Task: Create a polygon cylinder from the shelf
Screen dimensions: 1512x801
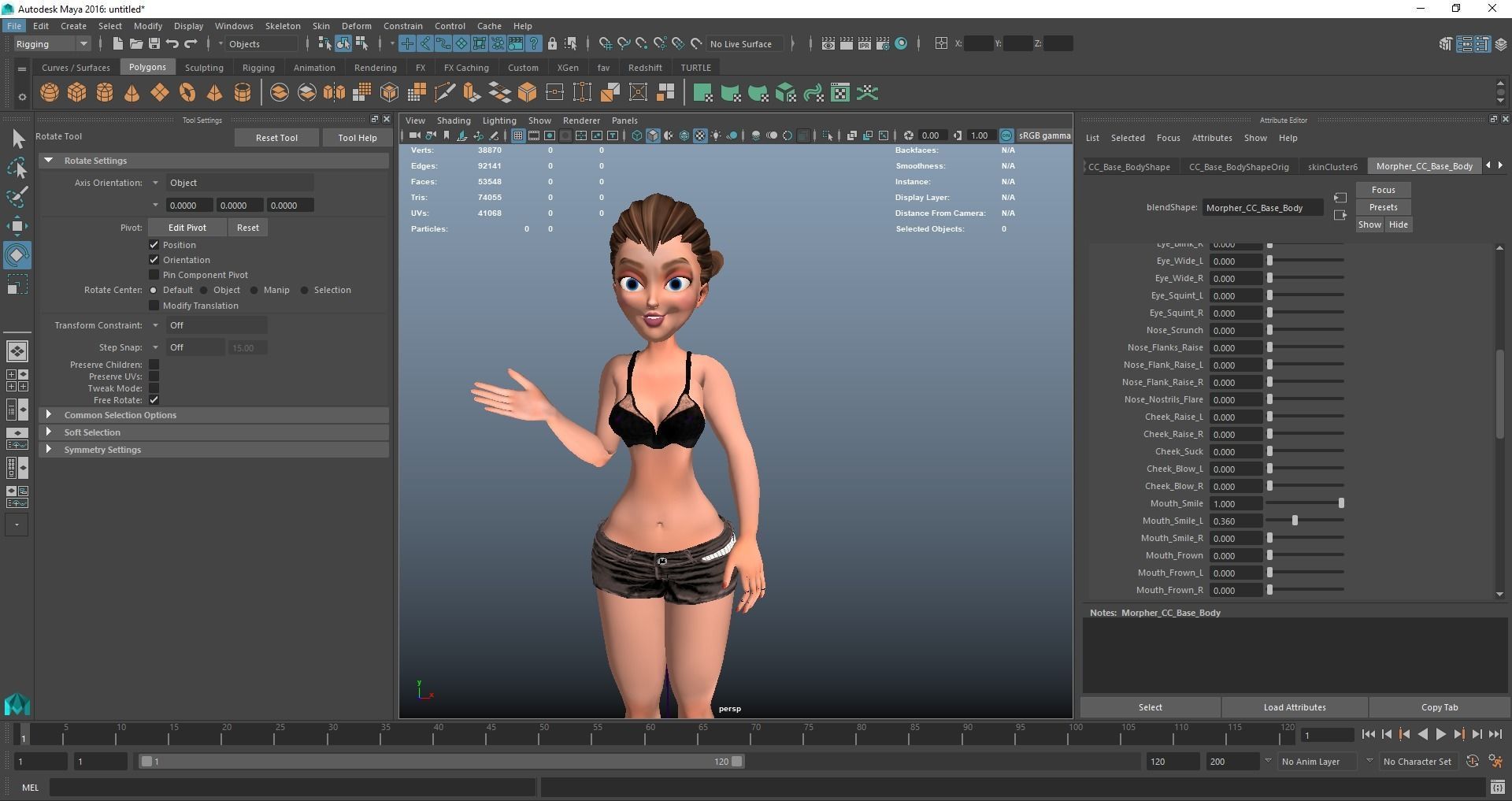Action: 105,93
